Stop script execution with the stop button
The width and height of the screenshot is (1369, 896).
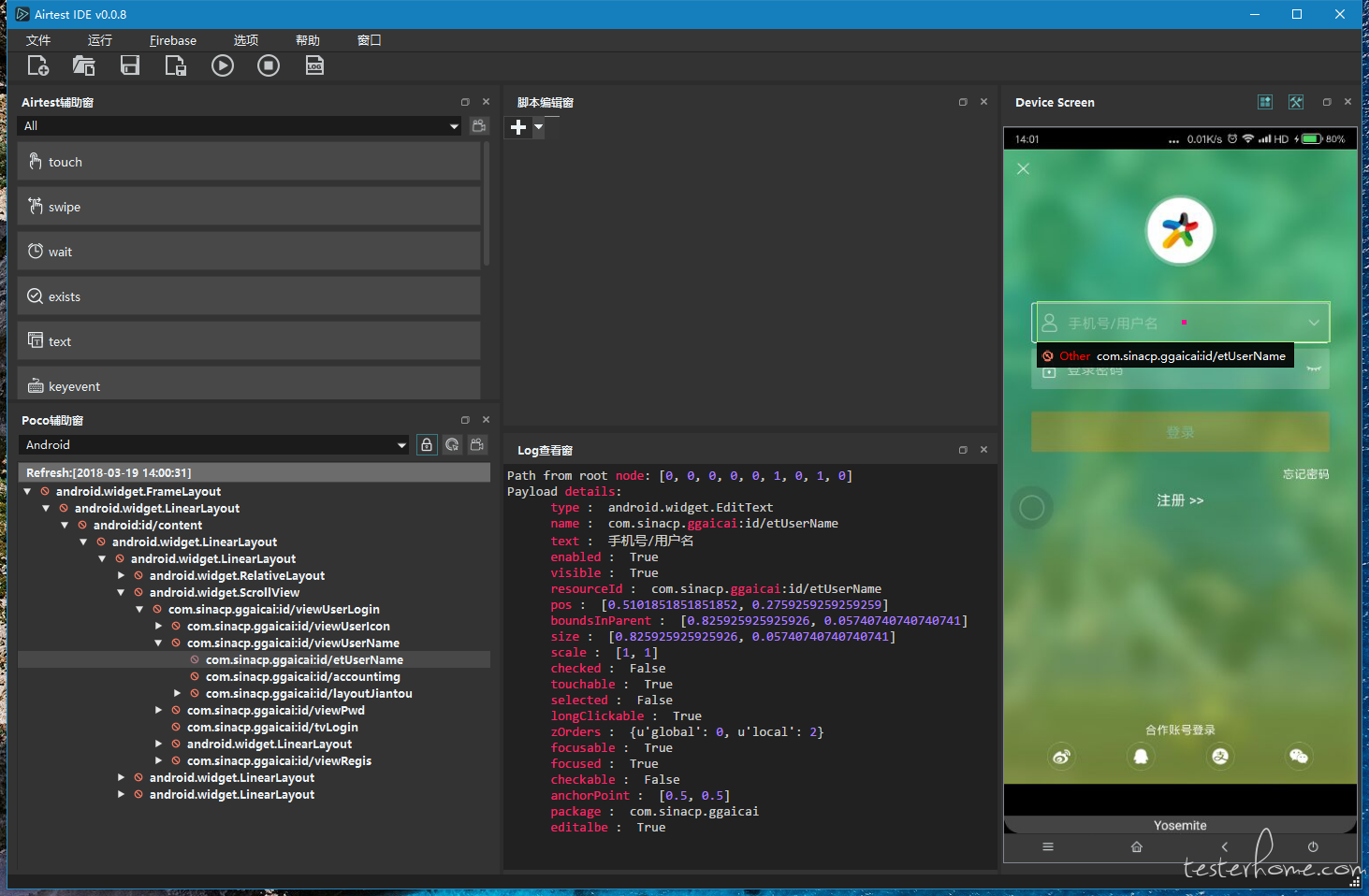(269, 65)
